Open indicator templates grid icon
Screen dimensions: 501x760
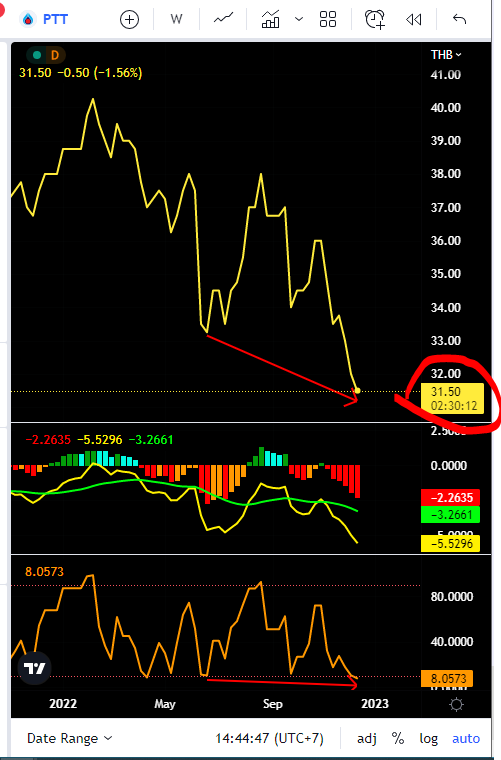[x=328, y=19]
